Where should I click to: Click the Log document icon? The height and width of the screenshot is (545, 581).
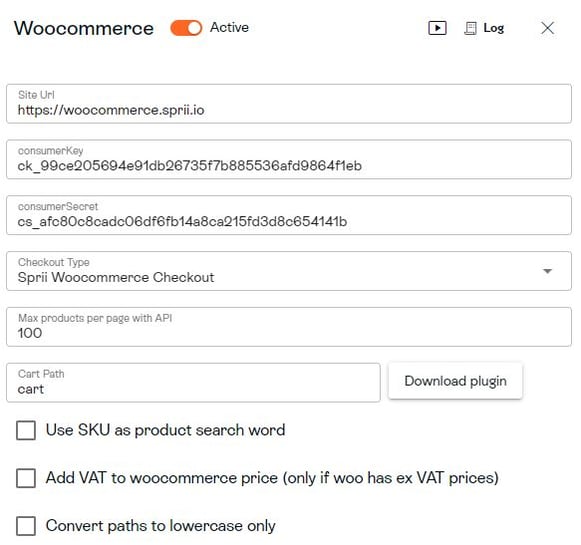(471, 29)
